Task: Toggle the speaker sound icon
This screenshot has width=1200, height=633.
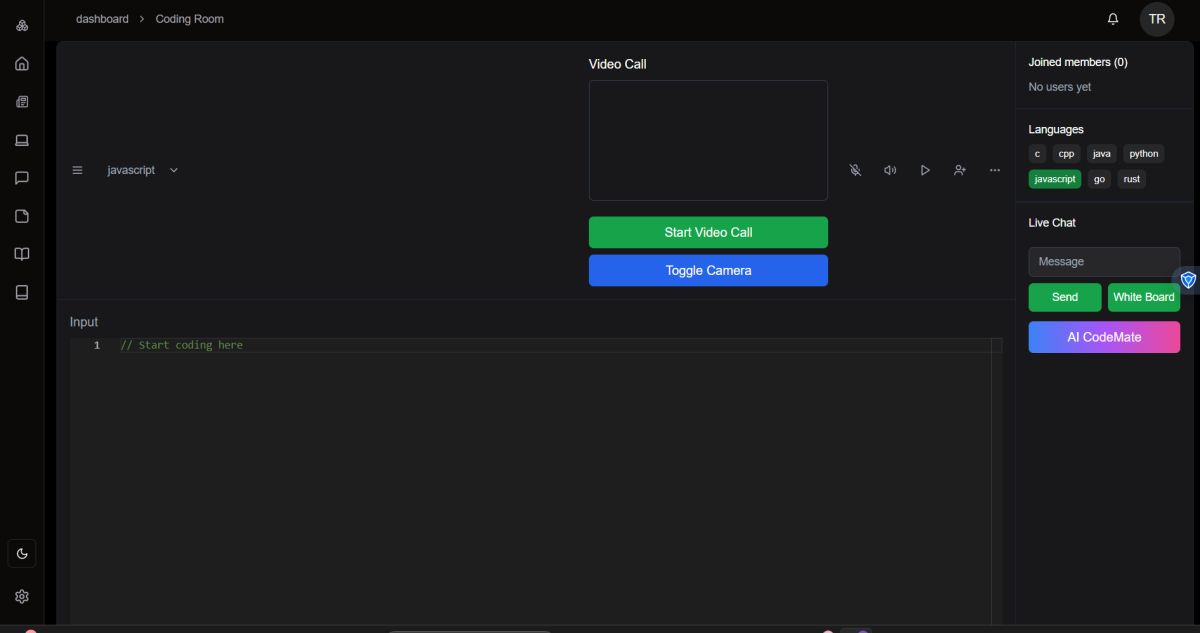Action: (x=890, y=170)
